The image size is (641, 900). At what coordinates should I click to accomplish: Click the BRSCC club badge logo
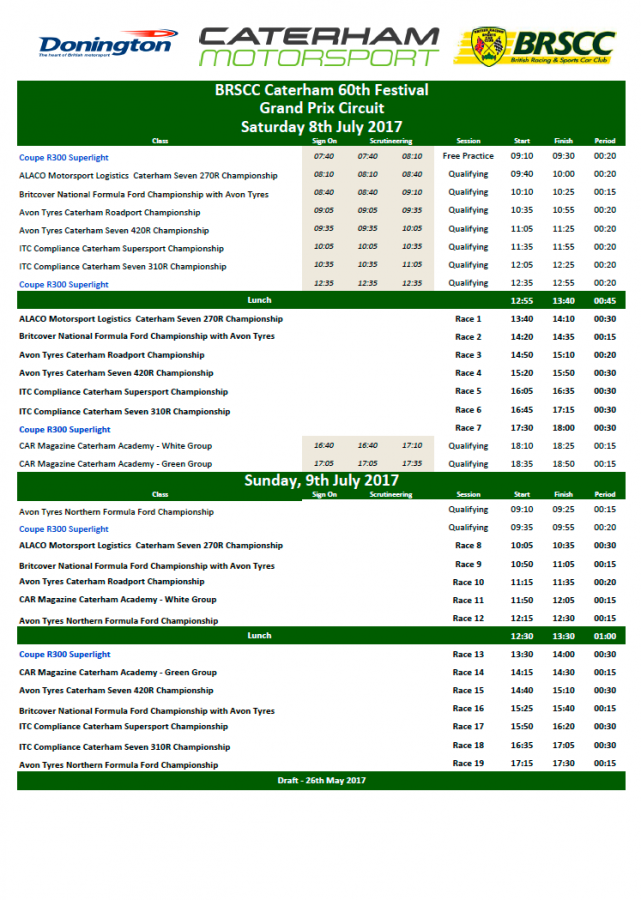543,46
